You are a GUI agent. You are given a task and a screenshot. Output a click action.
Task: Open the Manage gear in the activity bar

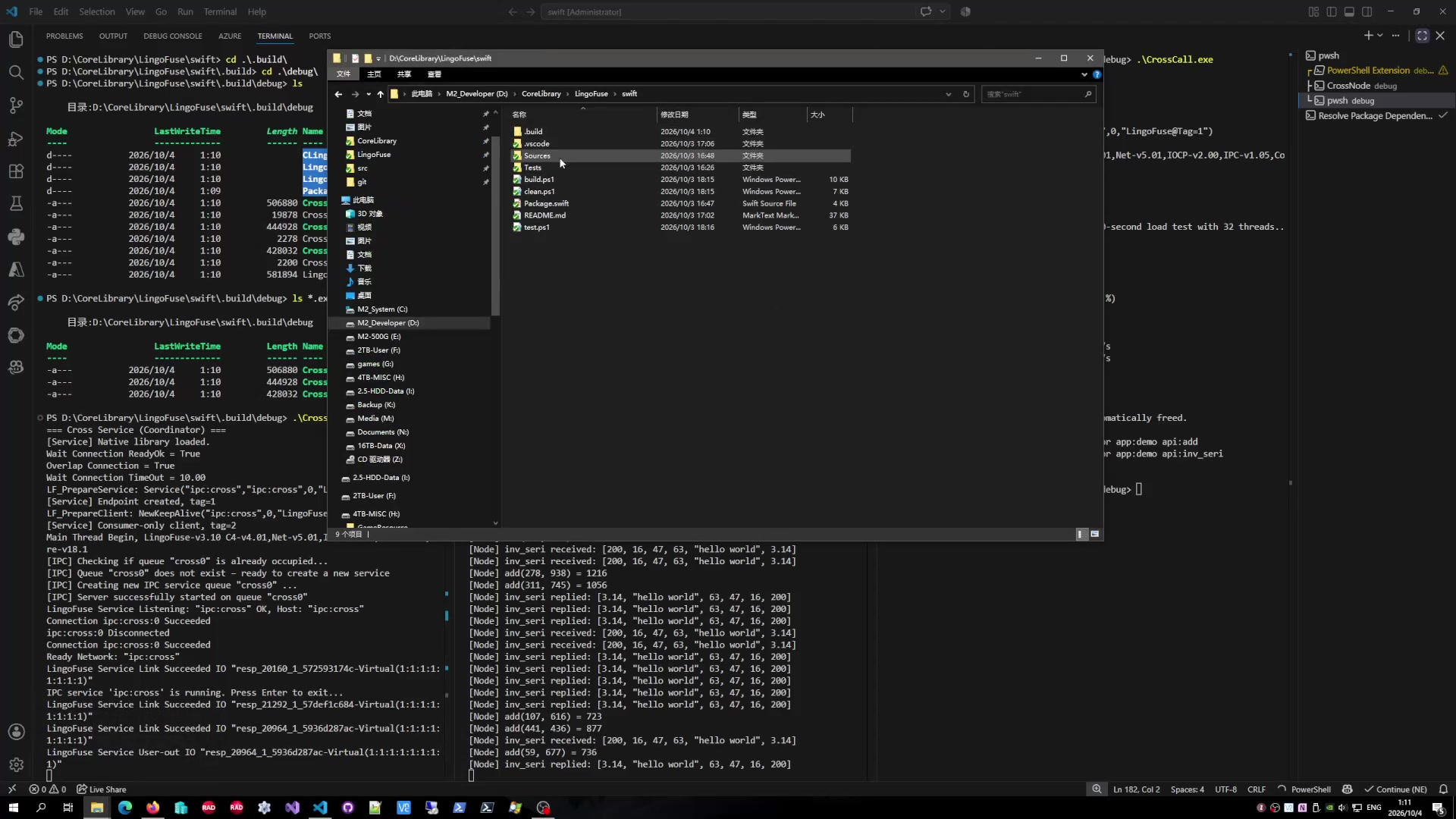point(16,764)
